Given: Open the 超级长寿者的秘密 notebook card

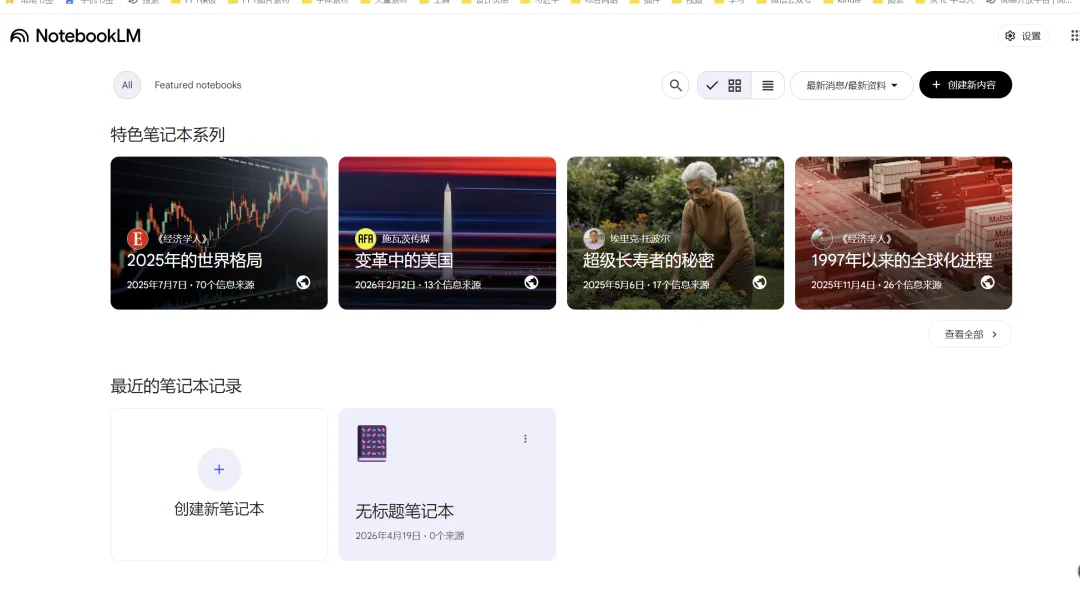Looking at the screenshot, I should pyautogui.click(x=675, y=233).
